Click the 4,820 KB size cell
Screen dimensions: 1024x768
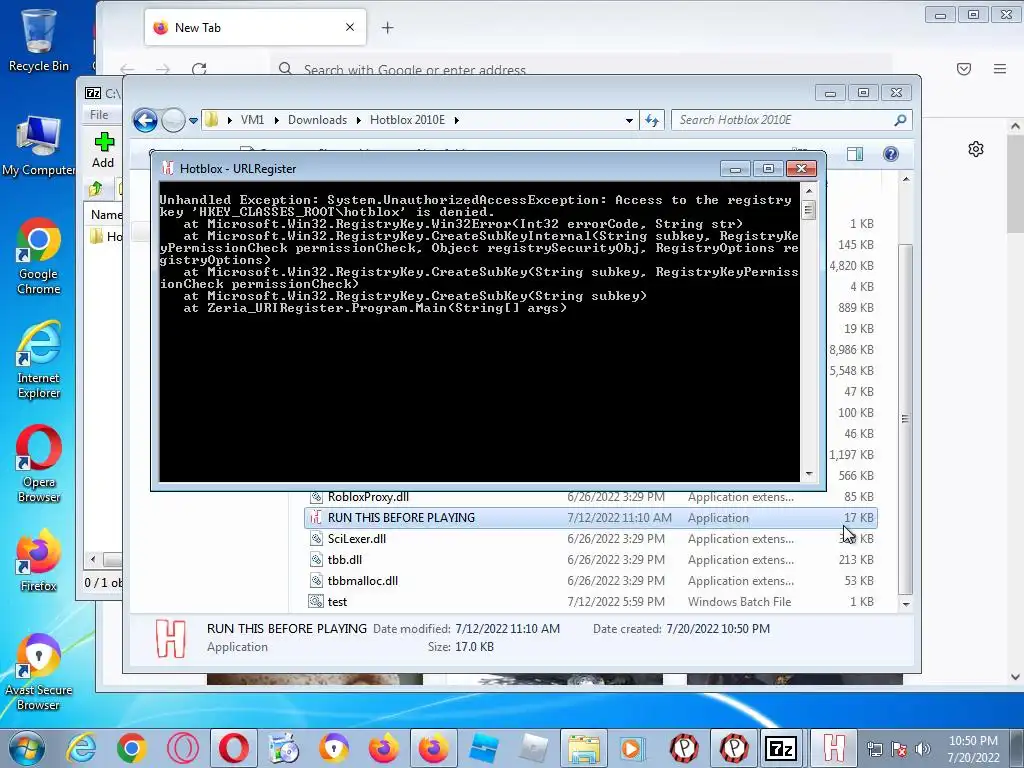[x=852, y=266]
